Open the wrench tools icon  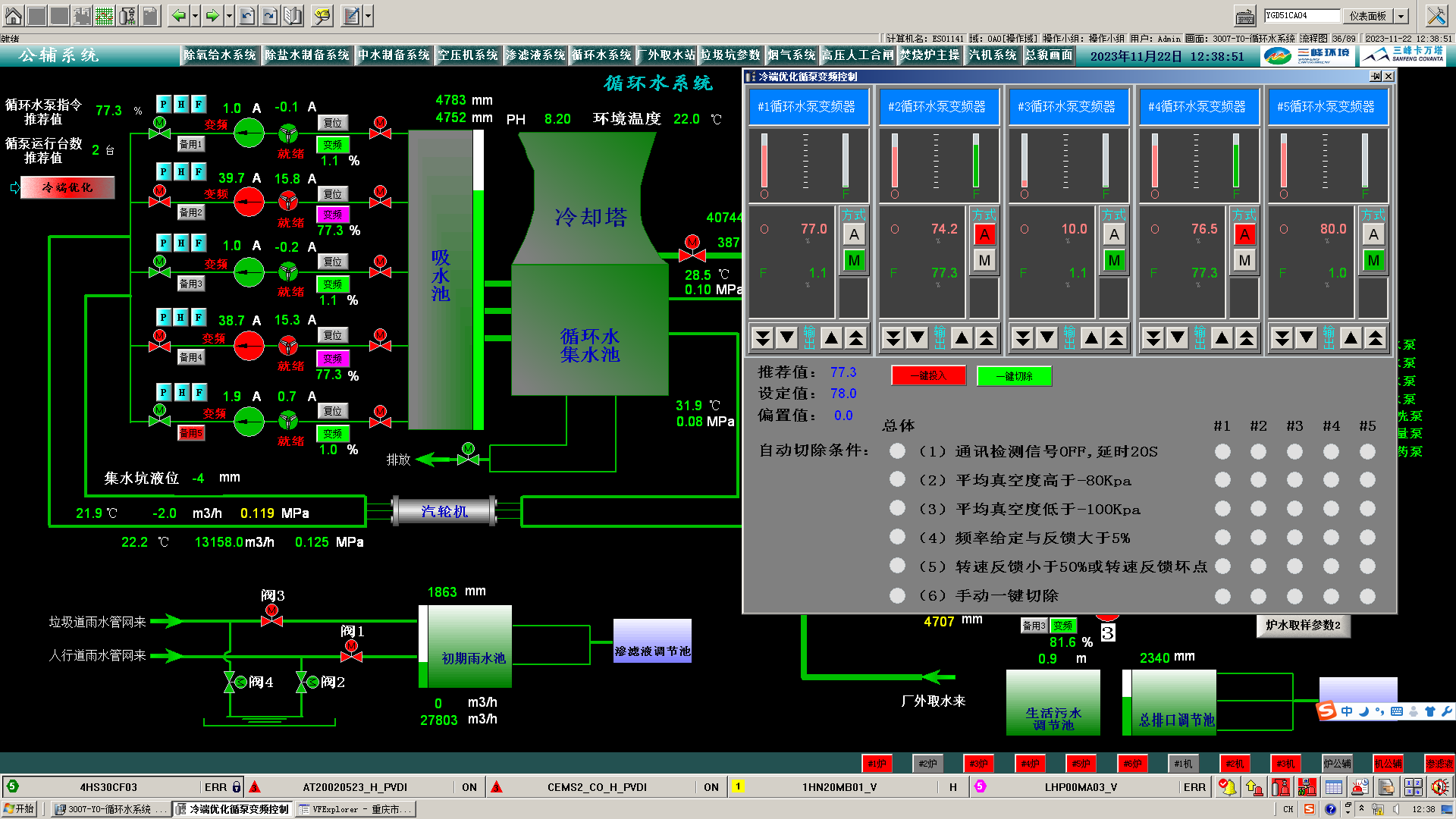coord(1436,15)
